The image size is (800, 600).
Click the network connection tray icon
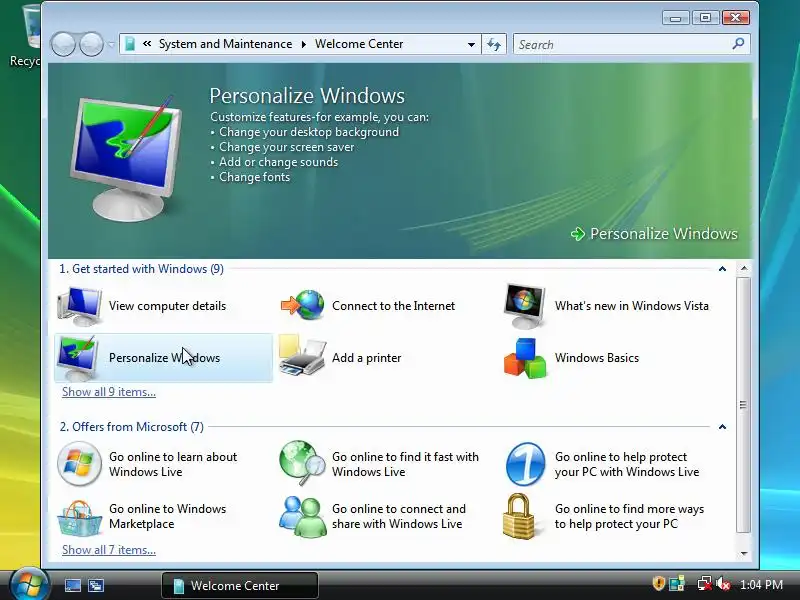pyautogui.click(x=704, y=584)
